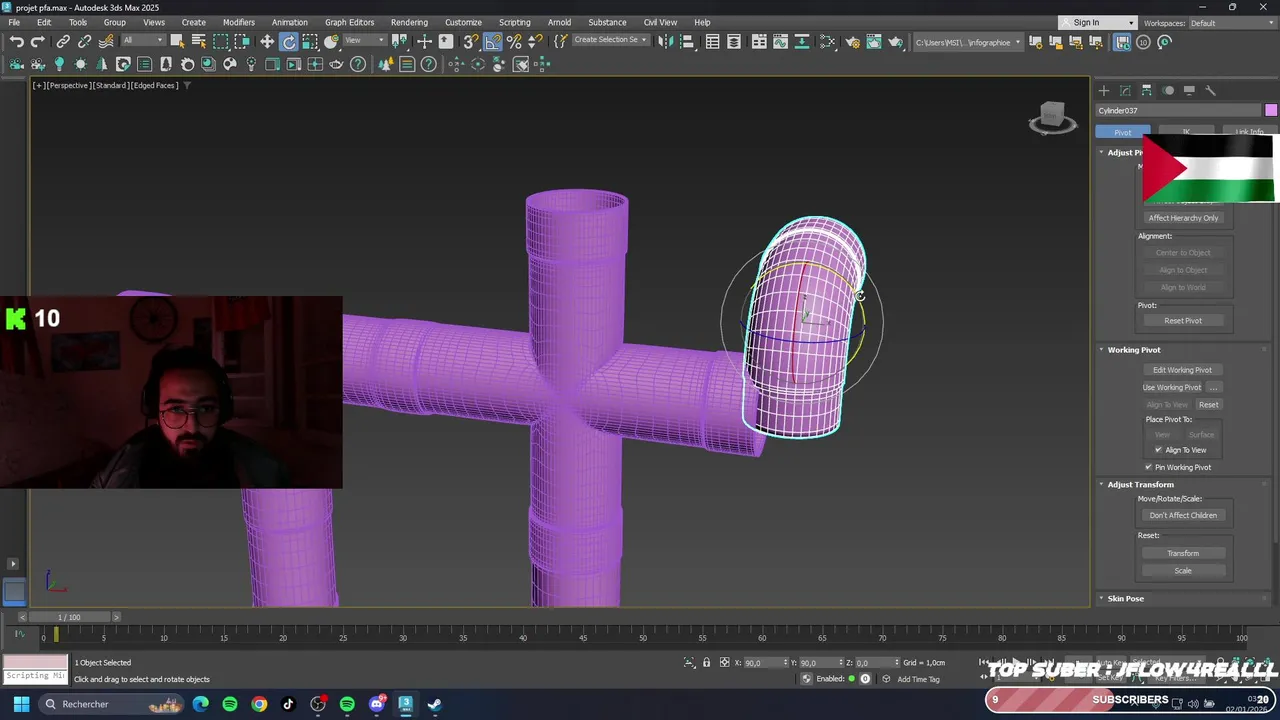This screenshot has height=720, width=1280.
Task: Uncheck the Align To View checkbox
Action: (x=1158, y=450)
